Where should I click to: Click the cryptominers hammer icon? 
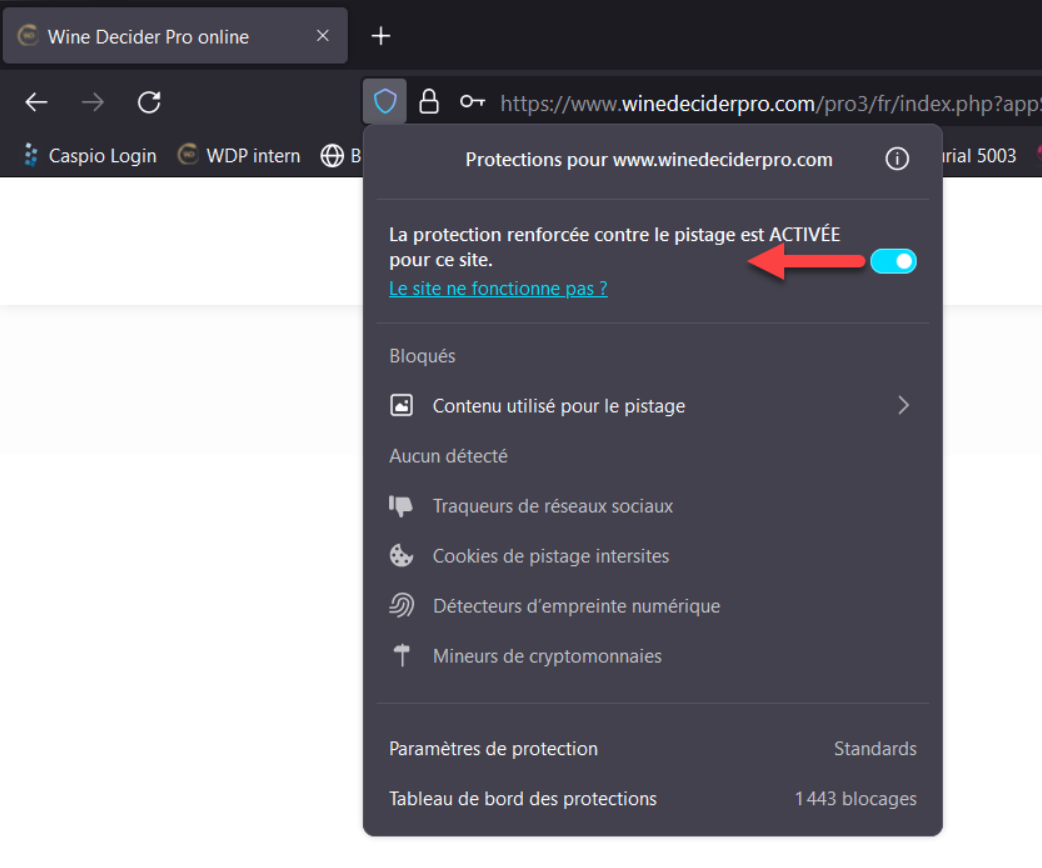click(401, 655)
